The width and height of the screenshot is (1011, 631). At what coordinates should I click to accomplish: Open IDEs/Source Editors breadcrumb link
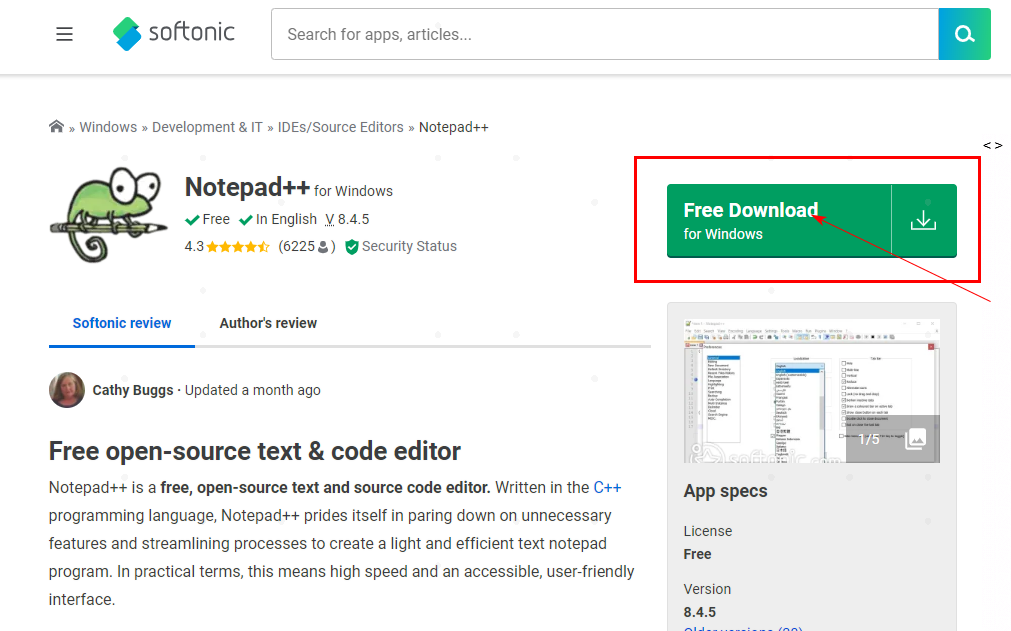click(340, 127)
